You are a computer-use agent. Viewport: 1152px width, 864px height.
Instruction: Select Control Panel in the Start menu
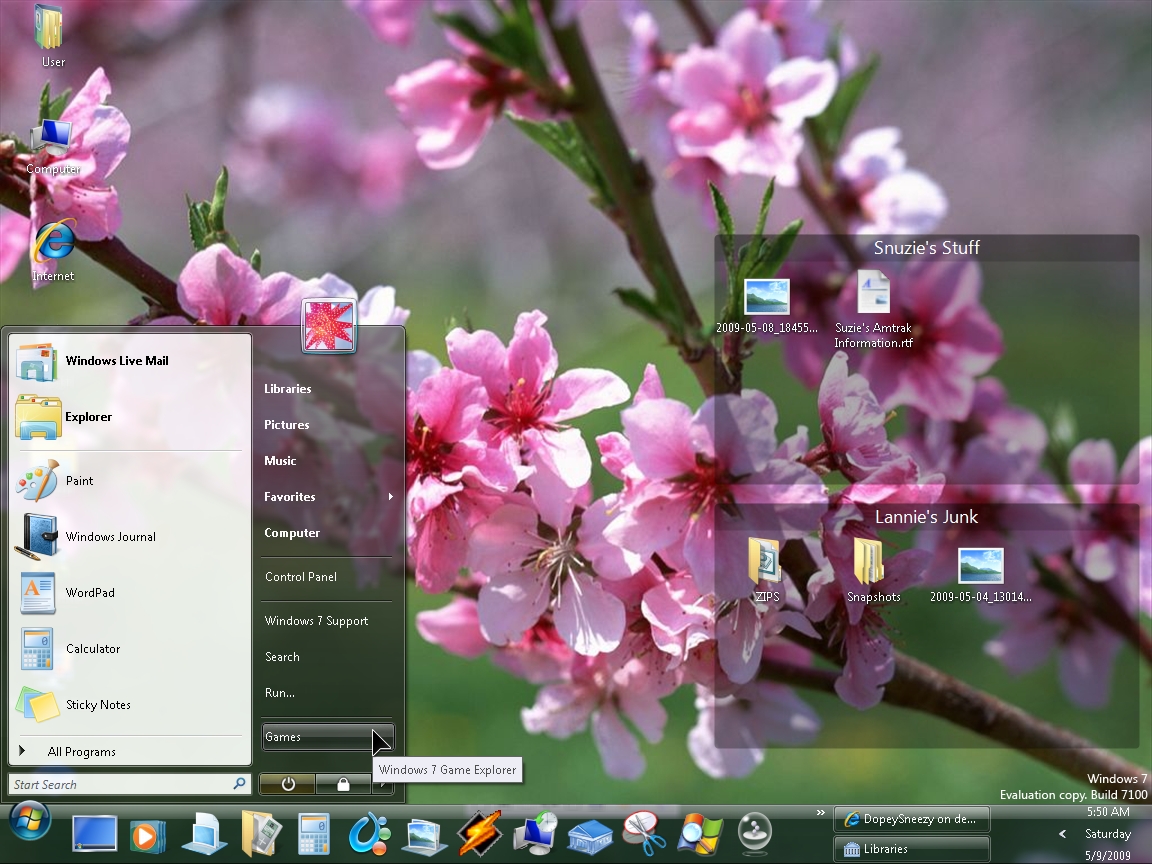[x=298, y=577]
